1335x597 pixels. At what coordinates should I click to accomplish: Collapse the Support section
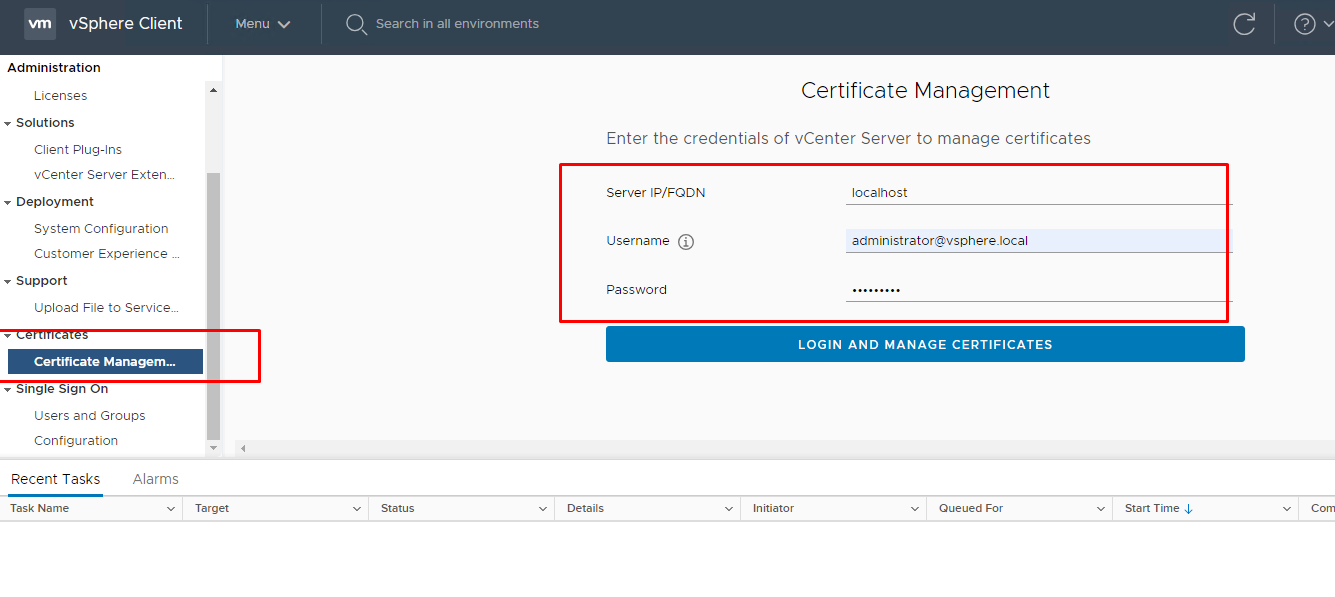coord(8,281)
